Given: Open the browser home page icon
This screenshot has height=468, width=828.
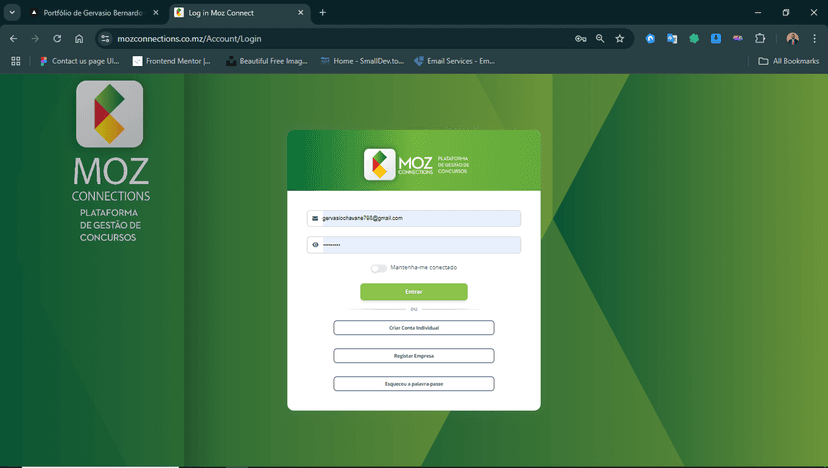Looking at the screenshot, I should click(x=79, y=39).
